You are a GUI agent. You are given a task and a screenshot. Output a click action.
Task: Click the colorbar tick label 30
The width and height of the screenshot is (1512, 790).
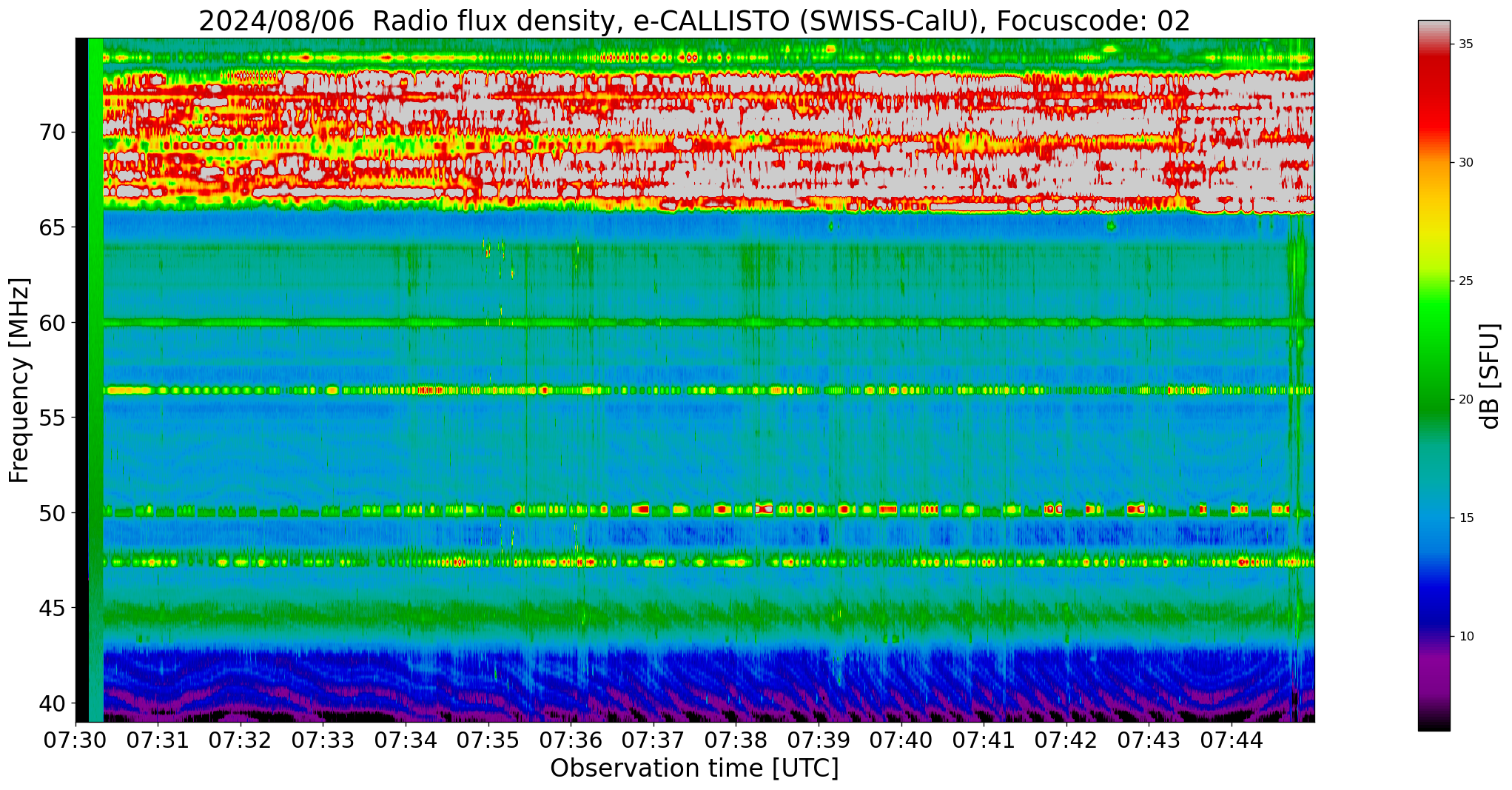tap(1466, 163)
